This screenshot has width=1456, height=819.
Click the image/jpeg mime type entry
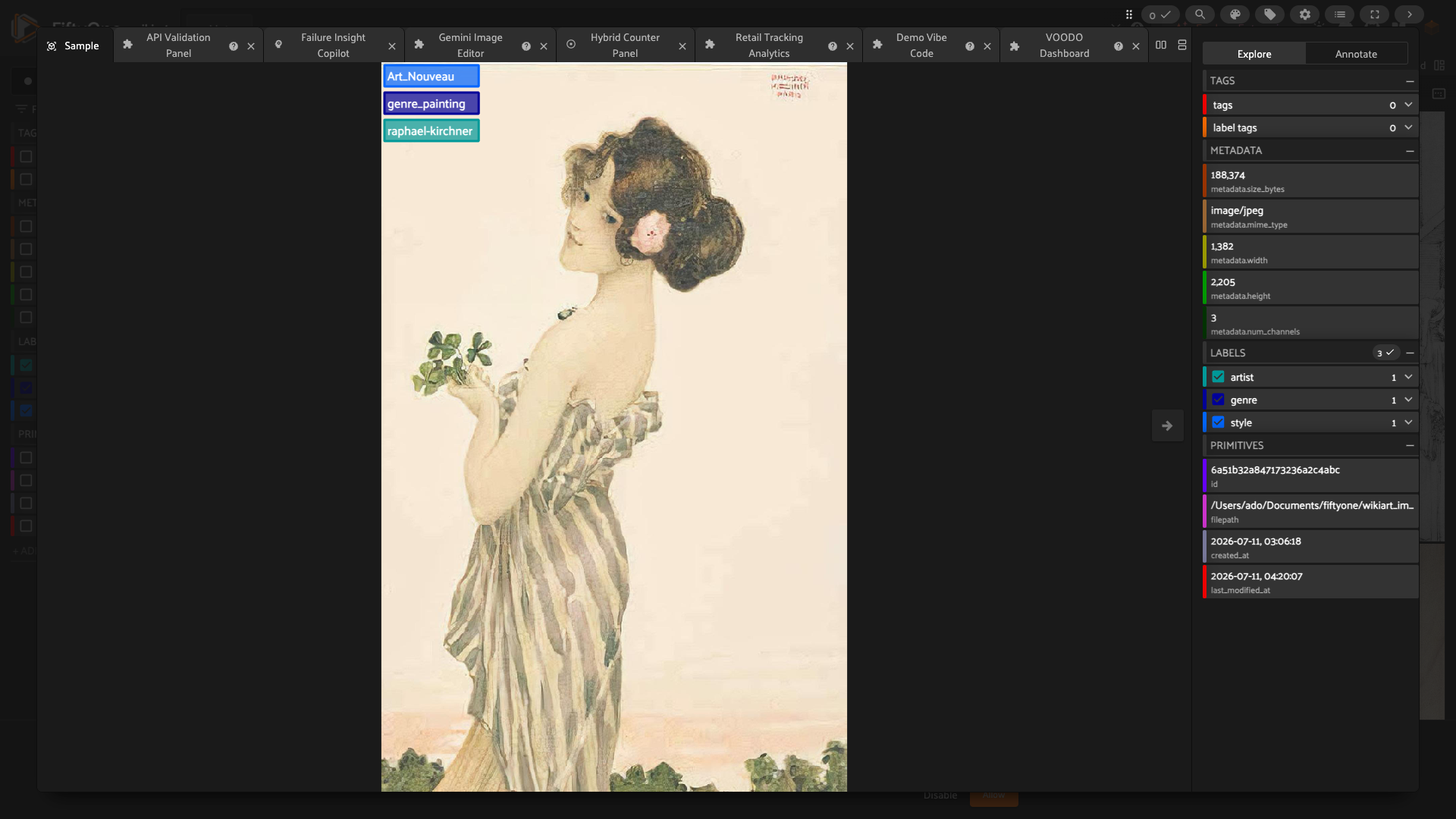click(1310, 217)
